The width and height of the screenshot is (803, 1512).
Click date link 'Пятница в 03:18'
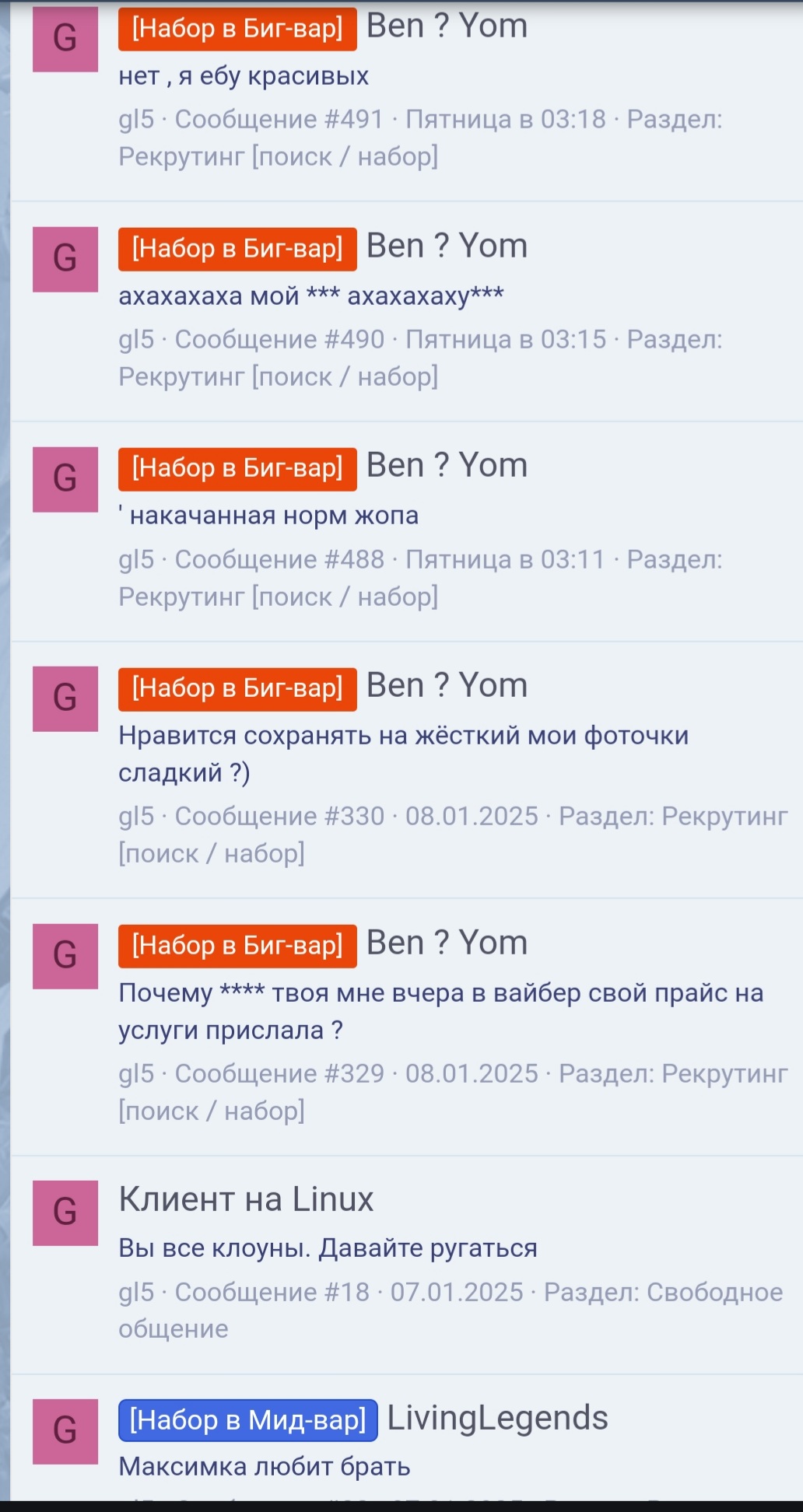pyautogui.click(x=504, y=118)
